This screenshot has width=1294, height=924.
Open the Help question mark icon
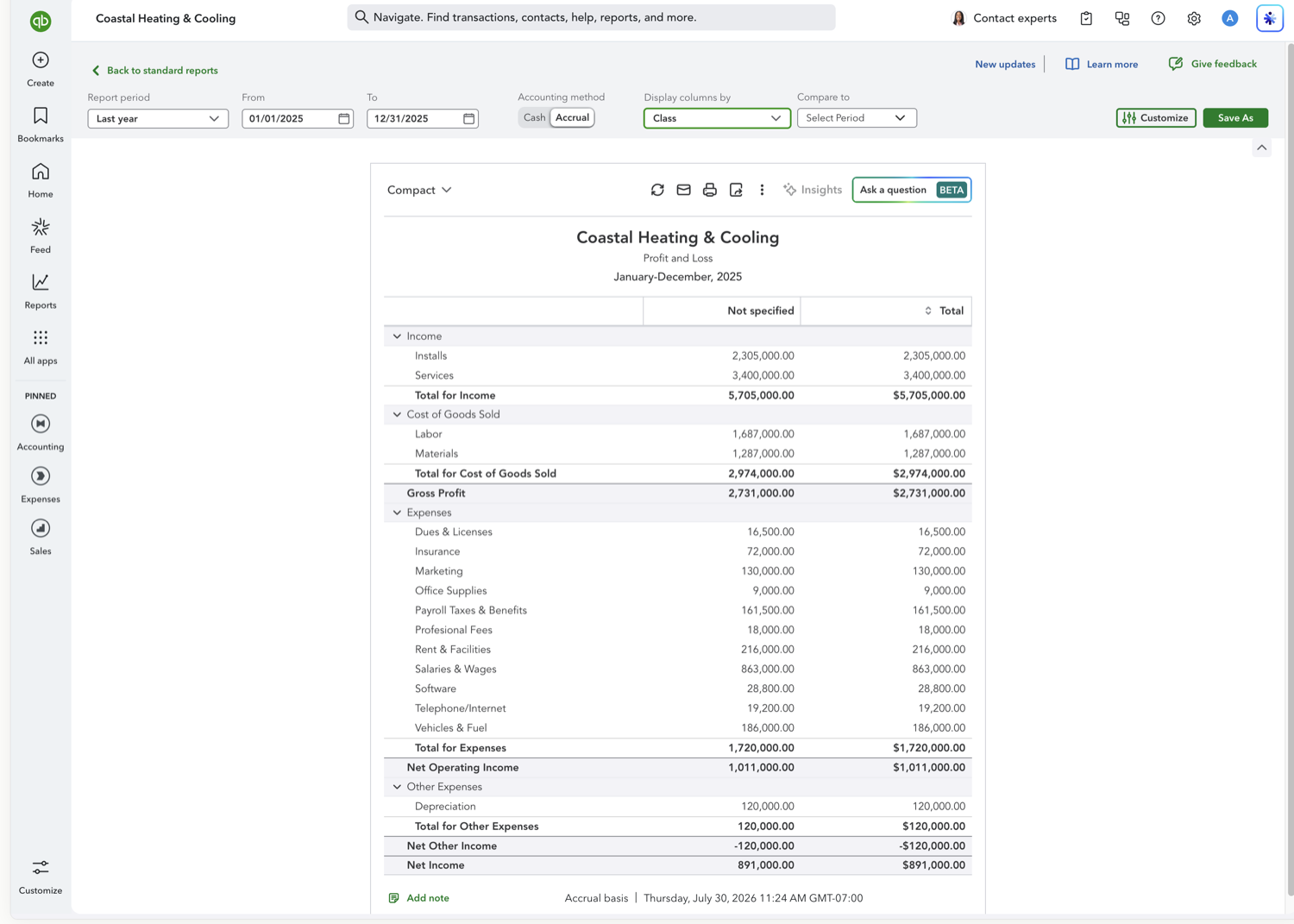pyautogui.click(x=1158, y=18)
